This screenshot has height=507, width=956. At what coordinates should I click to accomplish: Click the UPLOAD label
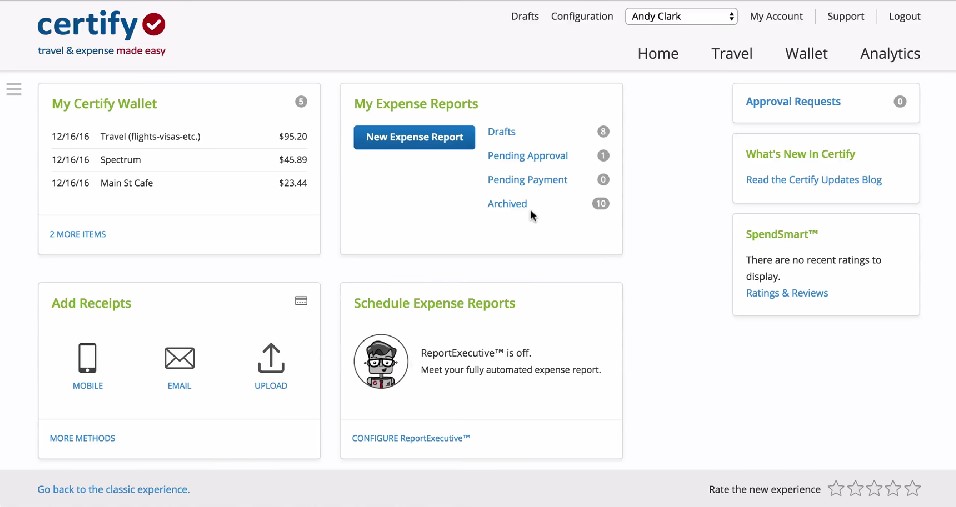[271, 386]
